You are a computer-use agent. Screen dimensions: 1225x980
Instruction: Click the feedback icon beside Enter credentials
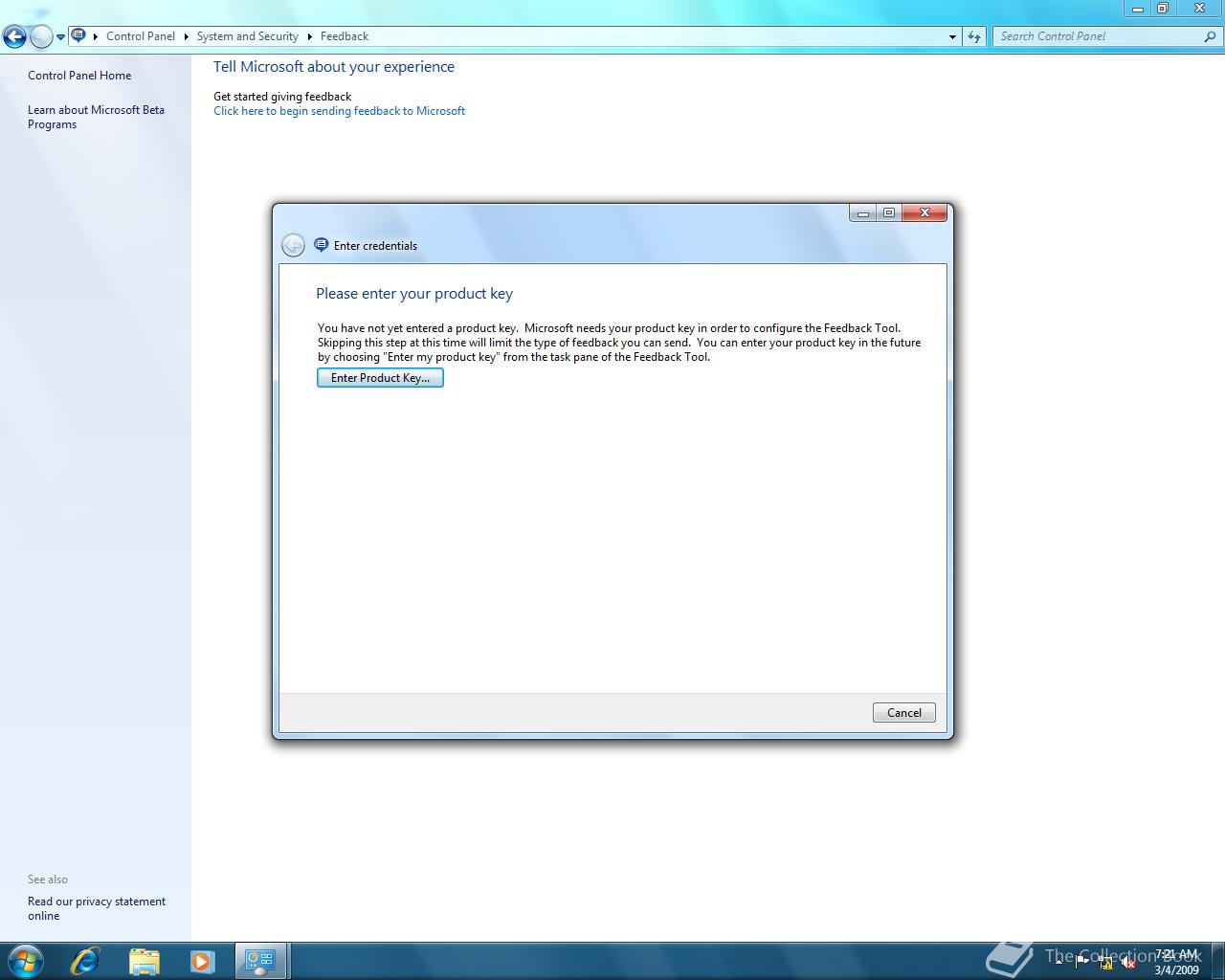point(321,245)
